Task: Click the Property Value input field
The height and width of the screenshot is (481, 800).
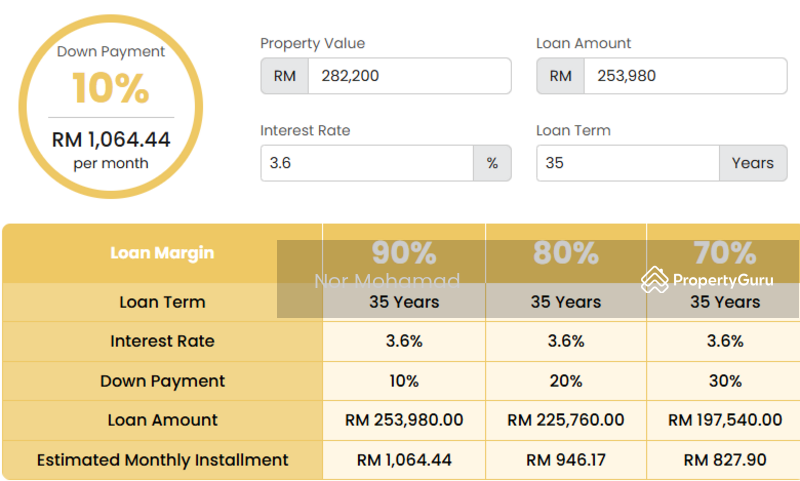Action: pyautogui.click(x=410, y=76)
